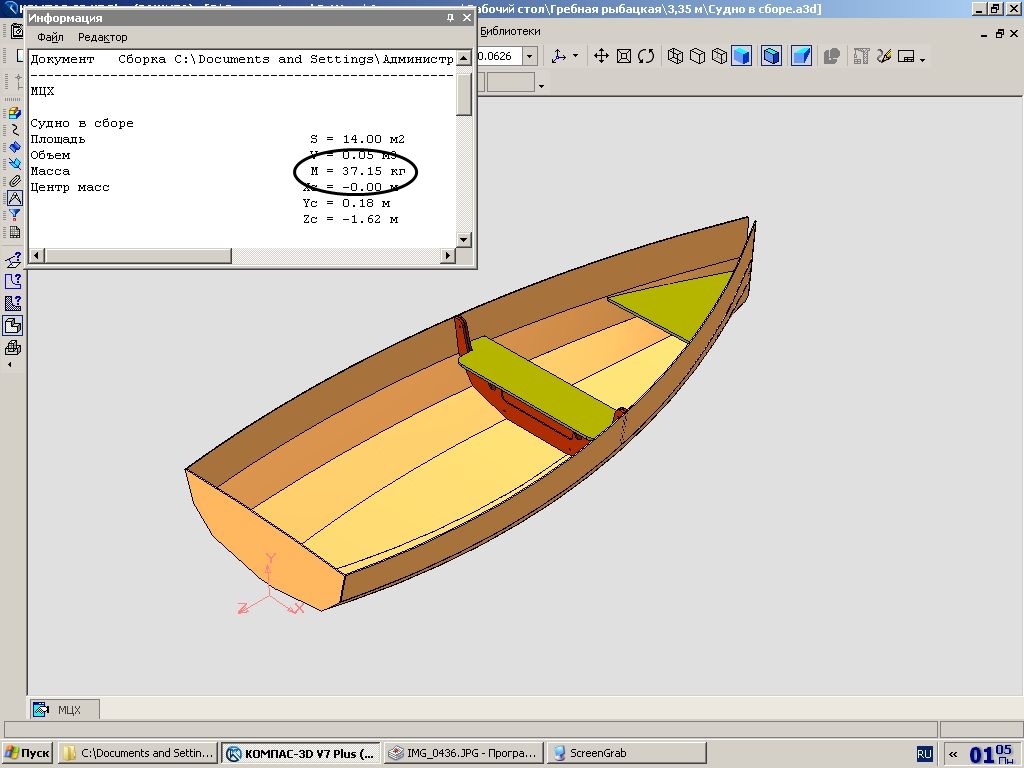Open the Редактор menu
The height and width of the screenshot is (768, 1024).
[x=102, y=37]
